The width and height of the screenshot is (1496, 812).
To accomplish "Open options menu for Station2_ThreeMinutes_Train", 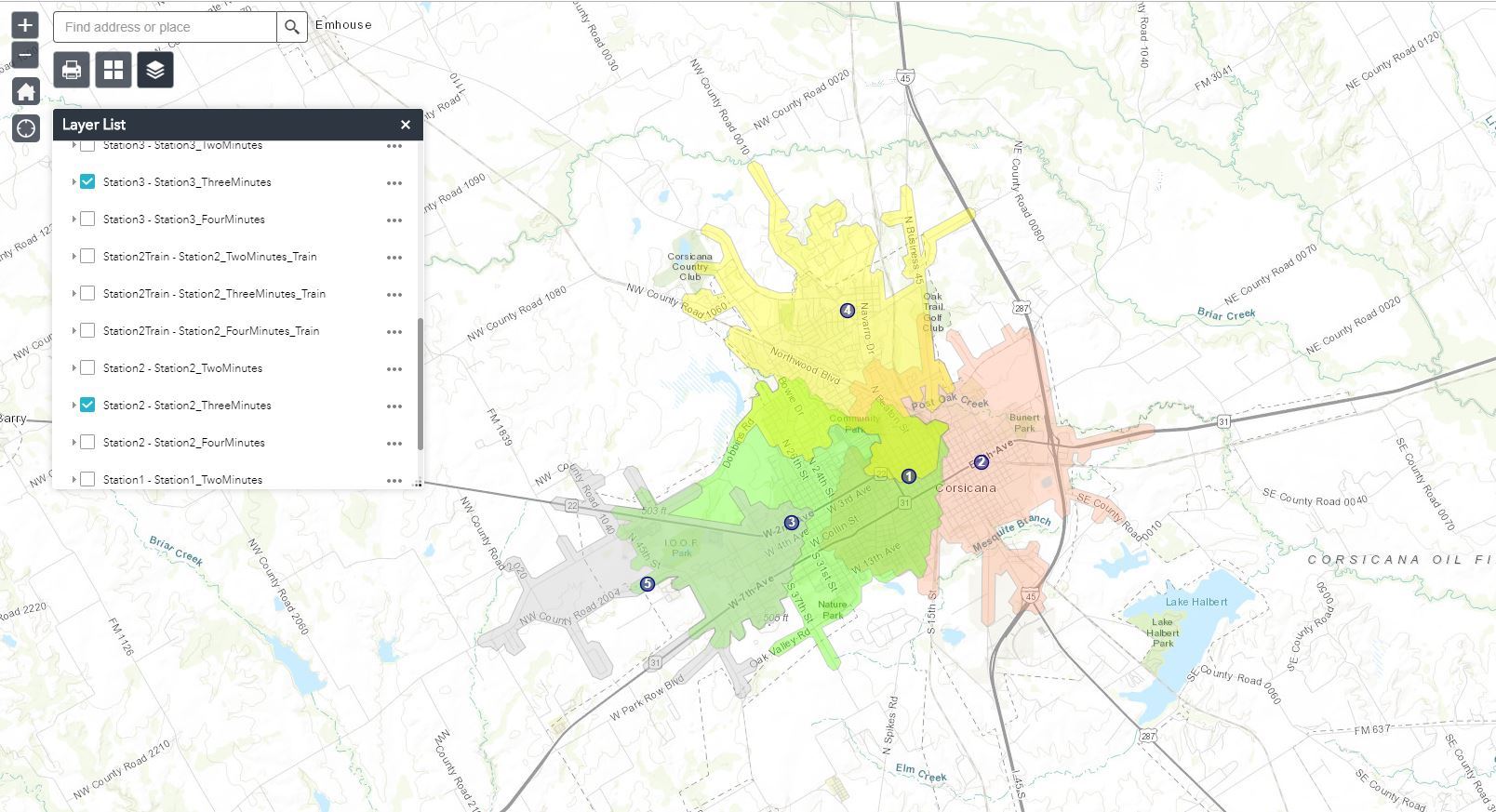I will click(394, 295).
